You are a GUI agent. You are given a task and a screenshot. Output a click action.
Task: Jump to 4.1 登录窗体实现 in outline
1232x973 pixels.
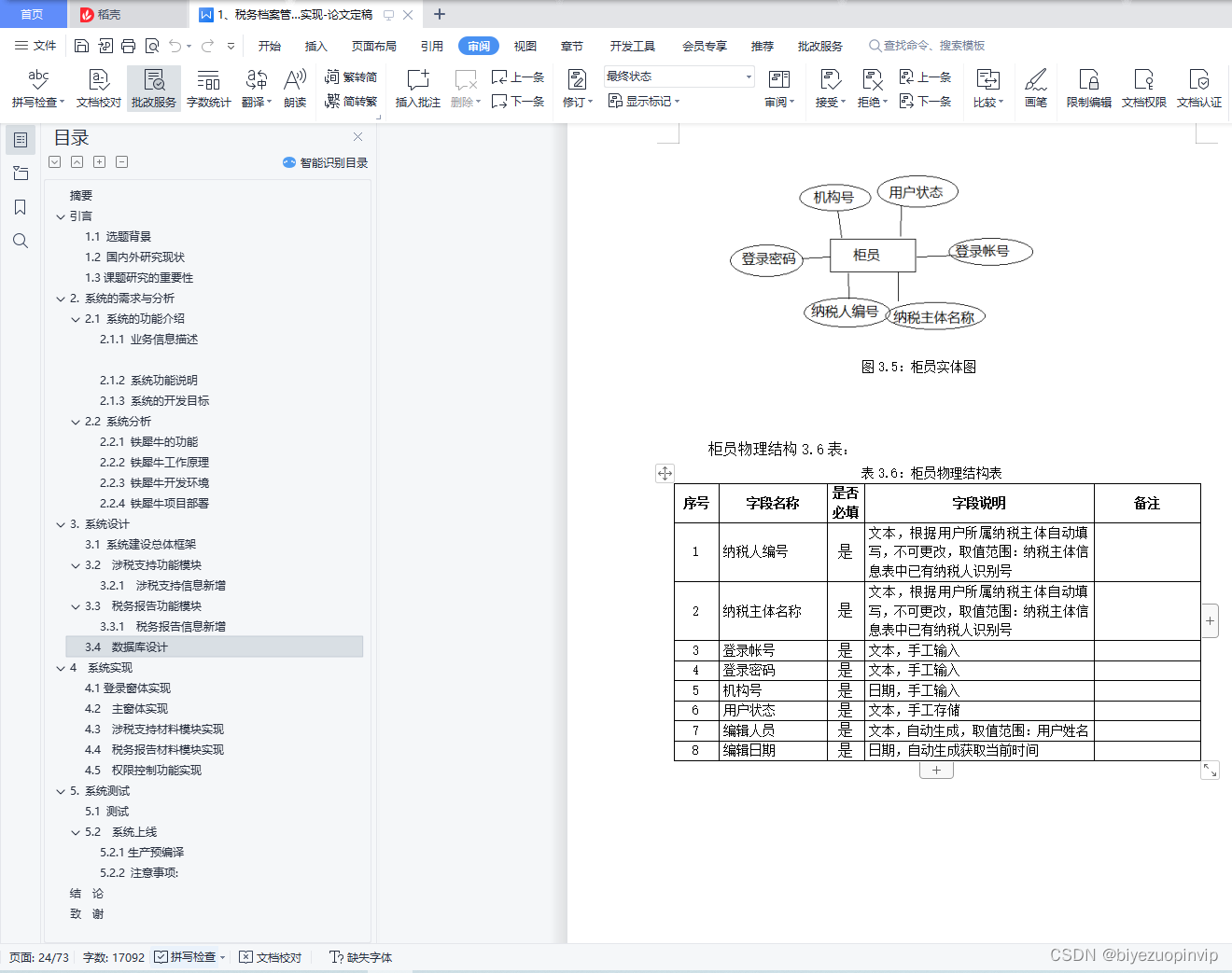click(128, 688)
